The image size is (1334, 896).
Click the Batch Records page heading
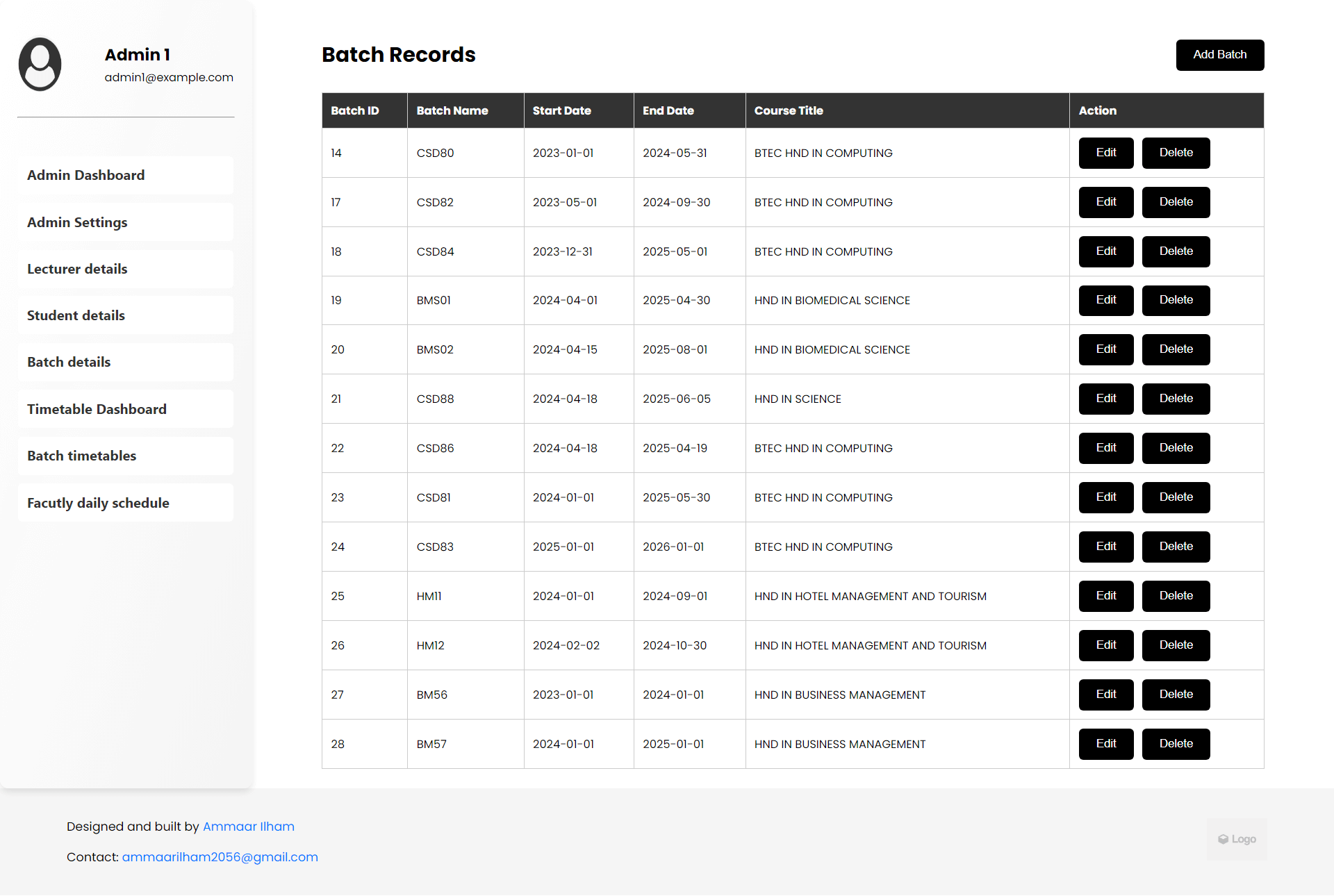coord(399,55)
